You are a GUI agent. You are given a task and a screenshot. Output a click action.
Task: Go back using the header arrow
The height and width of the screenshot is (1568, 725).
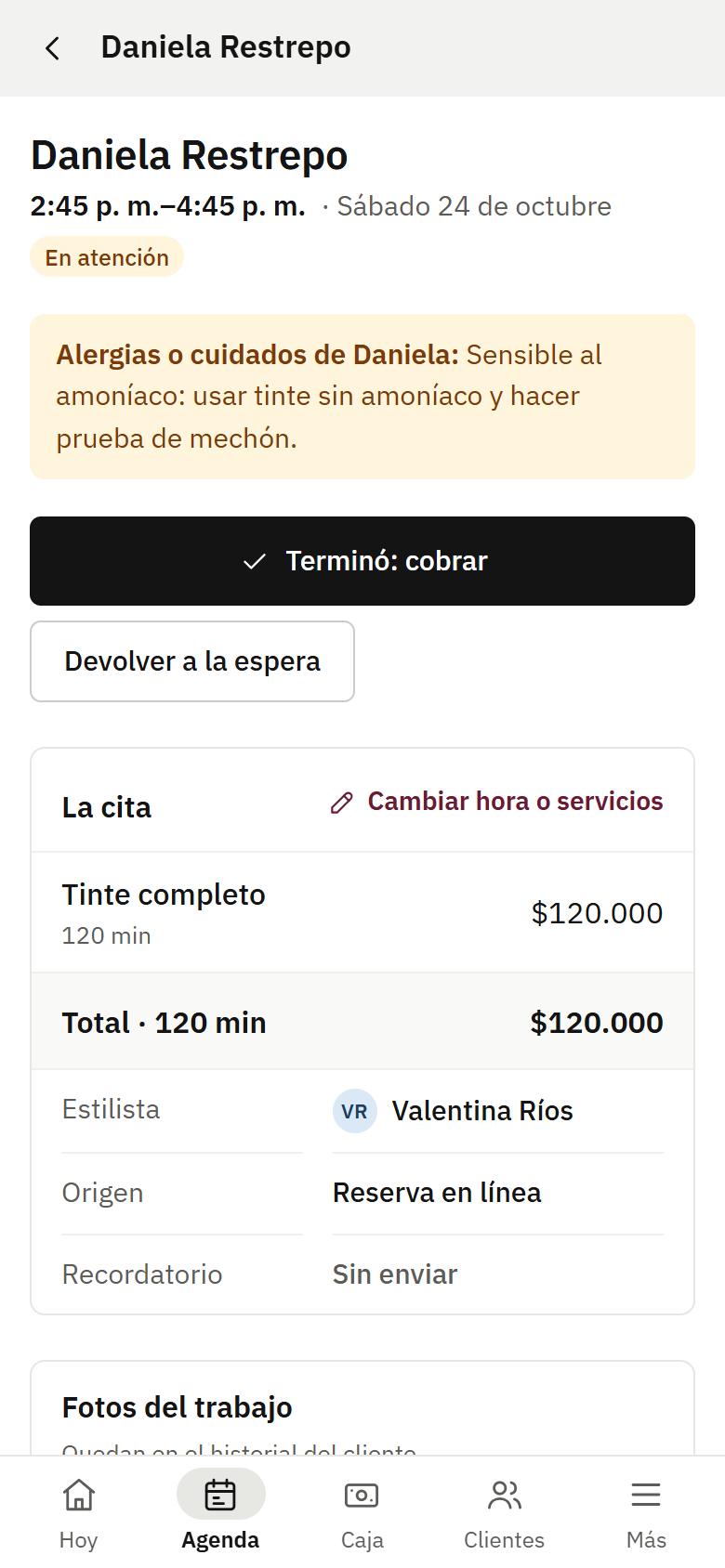pos(53,48)
